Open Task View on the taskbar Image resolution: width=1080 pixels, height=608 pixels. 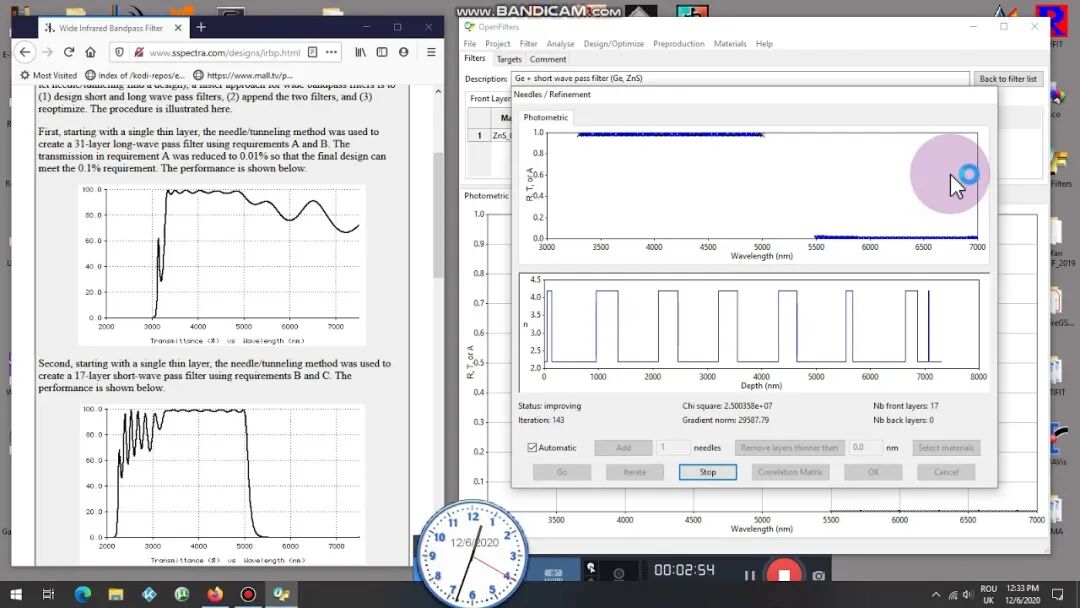(x=48, y=594)
